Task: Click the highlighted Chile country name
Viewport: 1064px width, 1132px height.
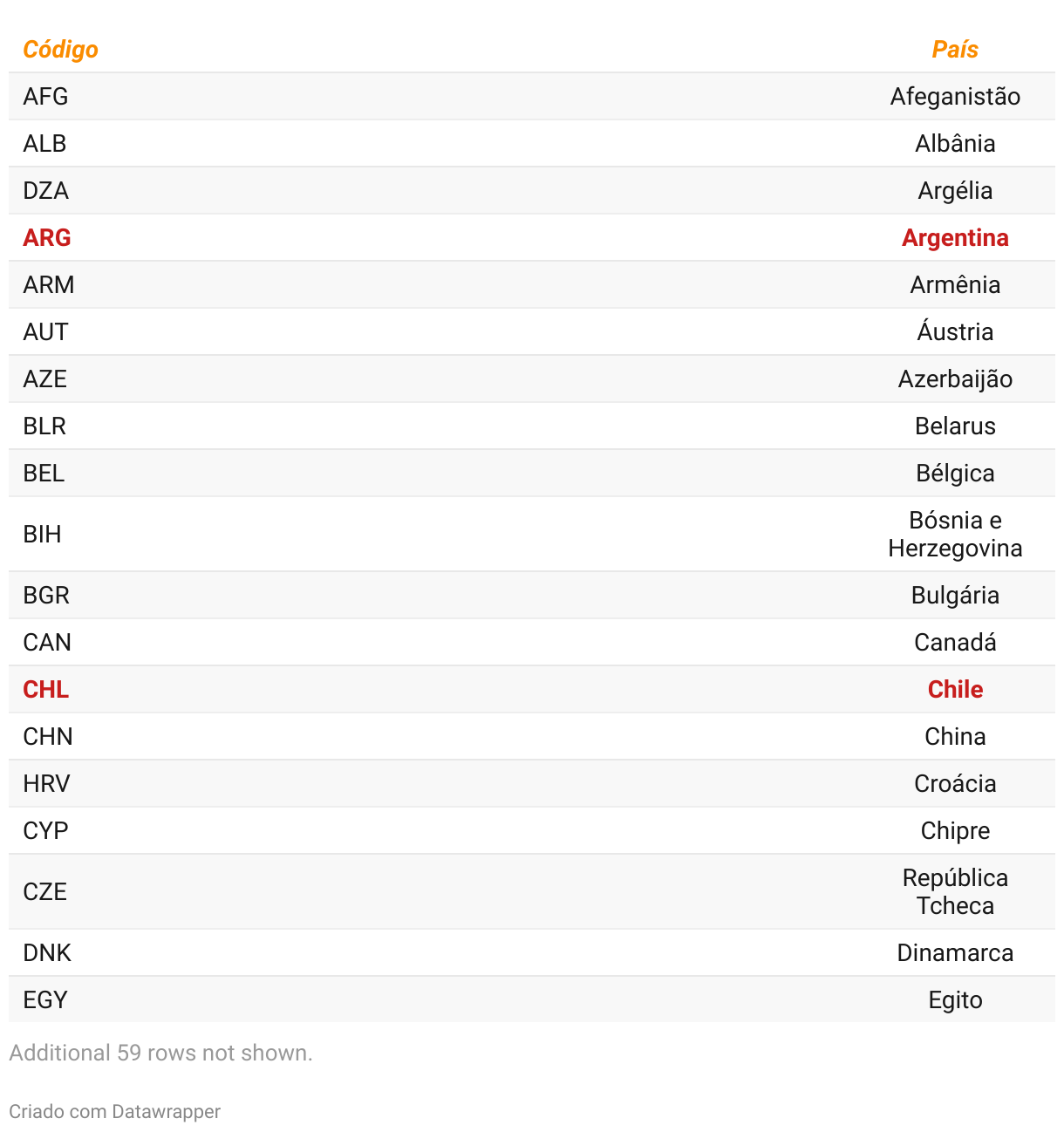Action: point(955,690)
